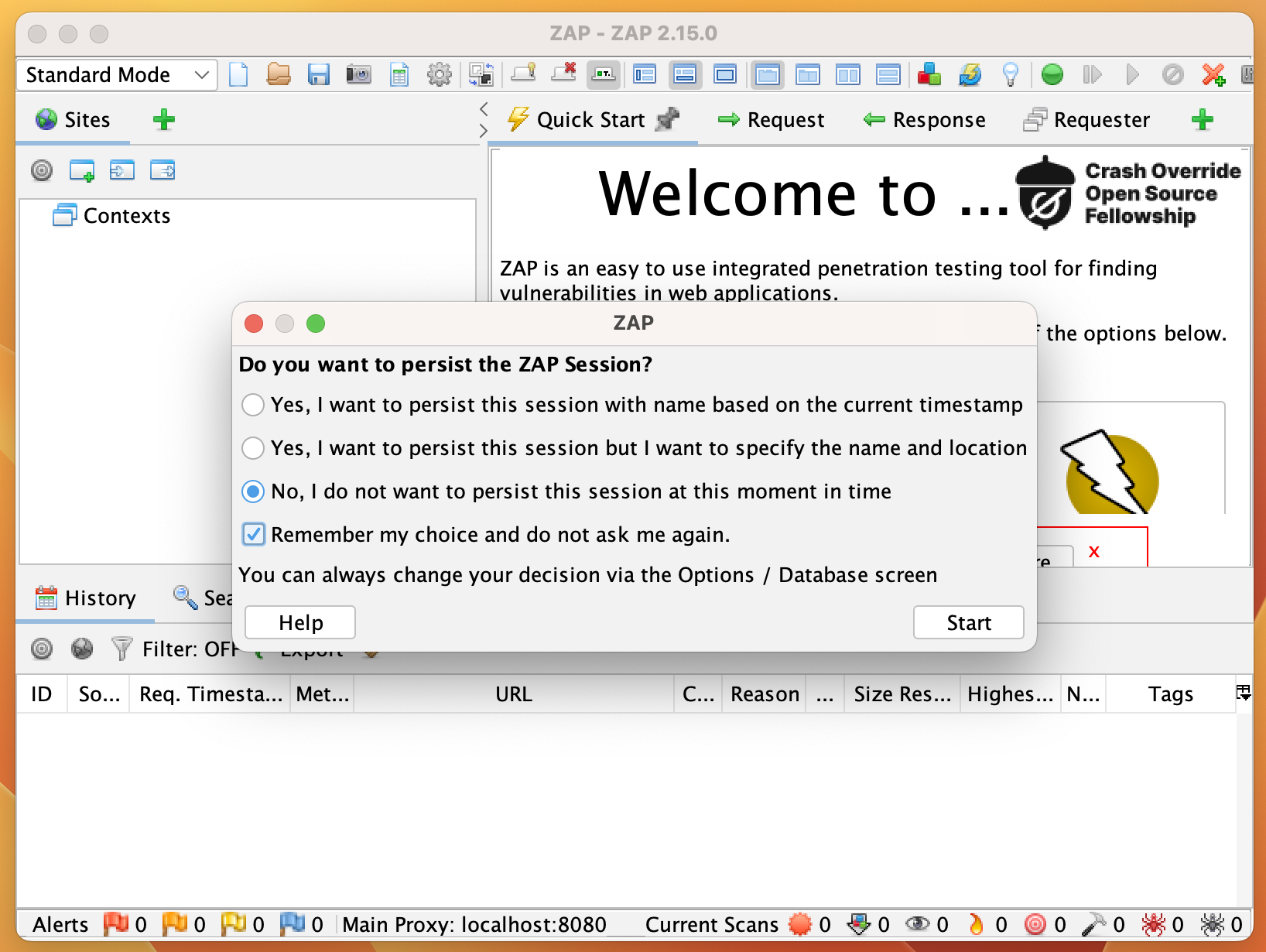Click the history Filter funnel icon

tap(121, 649)
